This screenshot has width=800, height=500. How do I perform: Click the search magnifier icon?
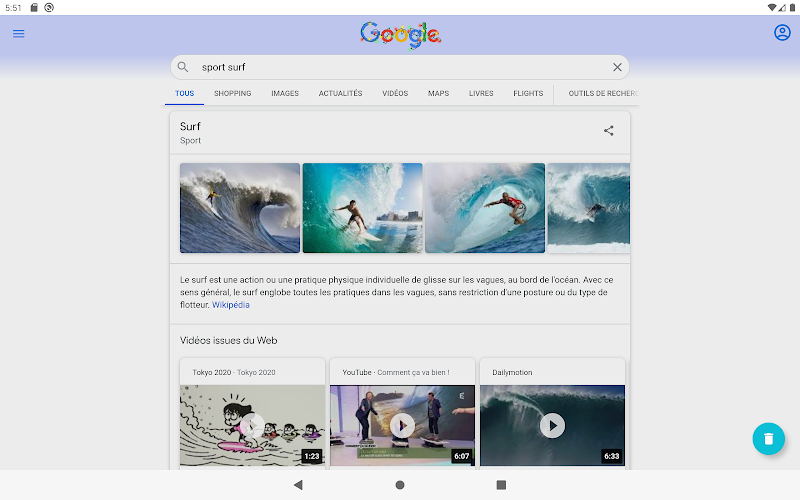pyautogui.click(x=183, y=67)
